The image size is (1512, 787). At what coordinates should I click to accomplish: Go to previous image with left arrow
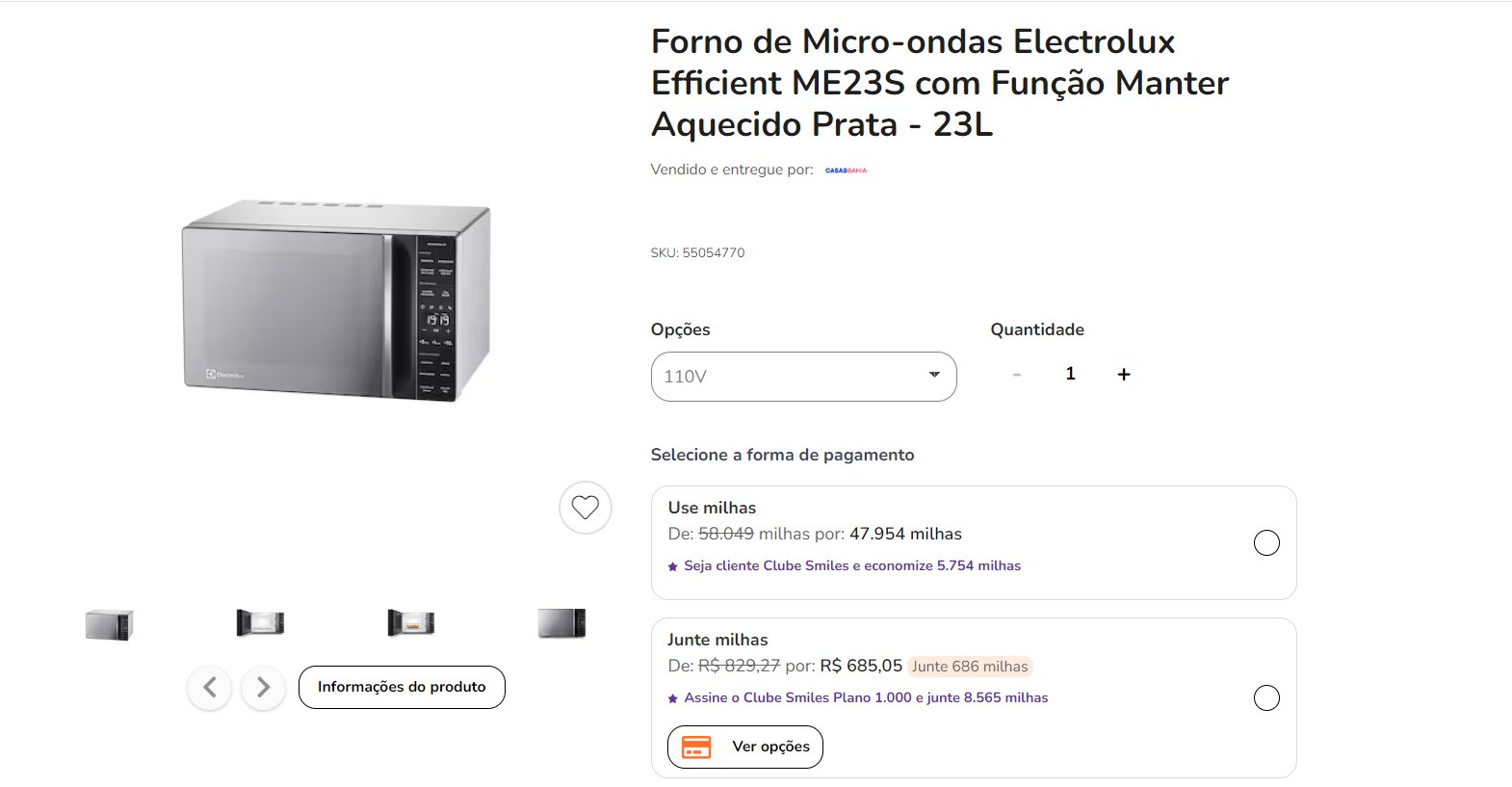pyautogui.click(x=210, y=688)
